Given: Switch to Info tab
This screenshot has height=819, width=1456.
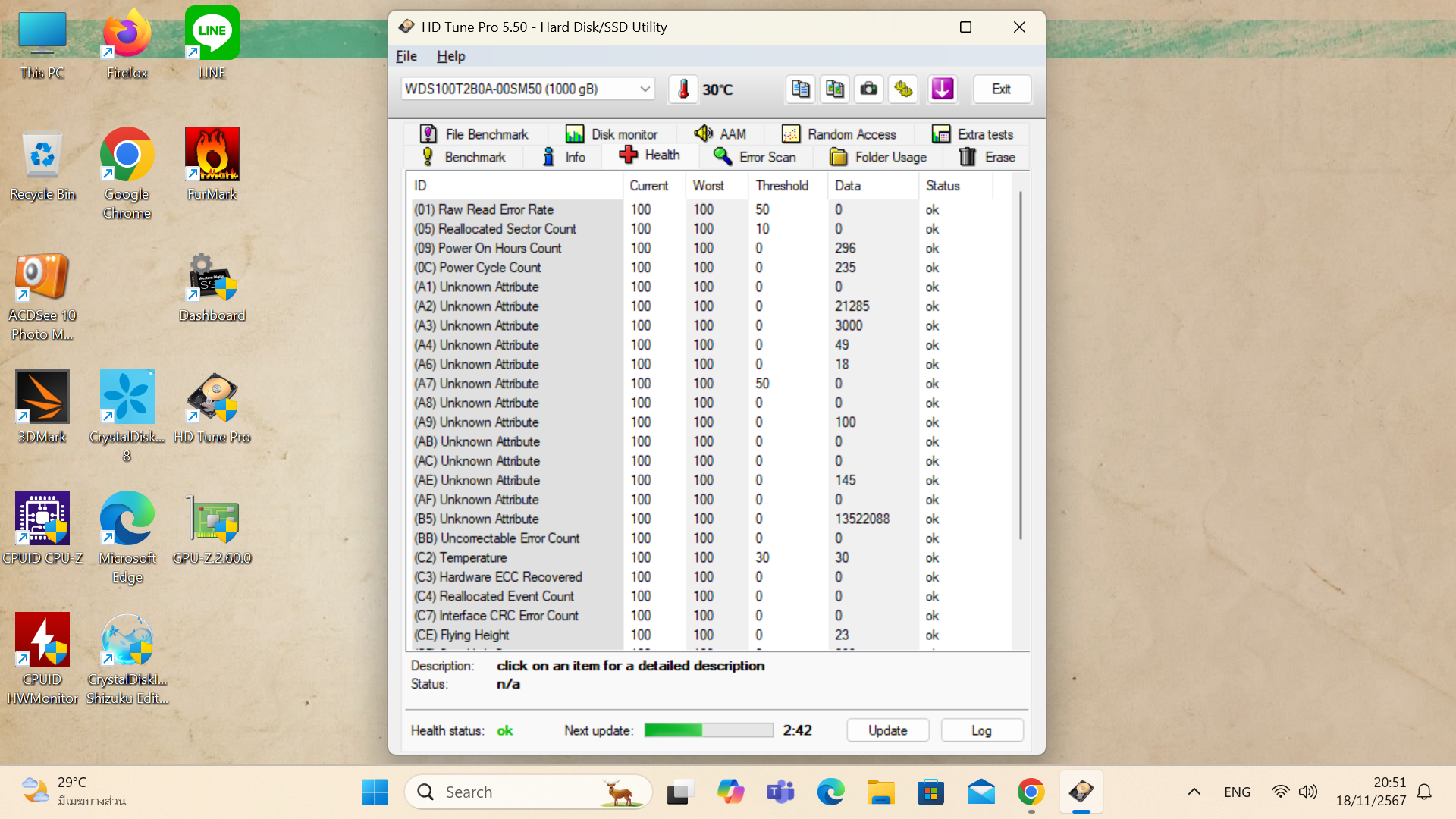Looking at the screenshot, I should pyautogui.click(x=564, y=157).
